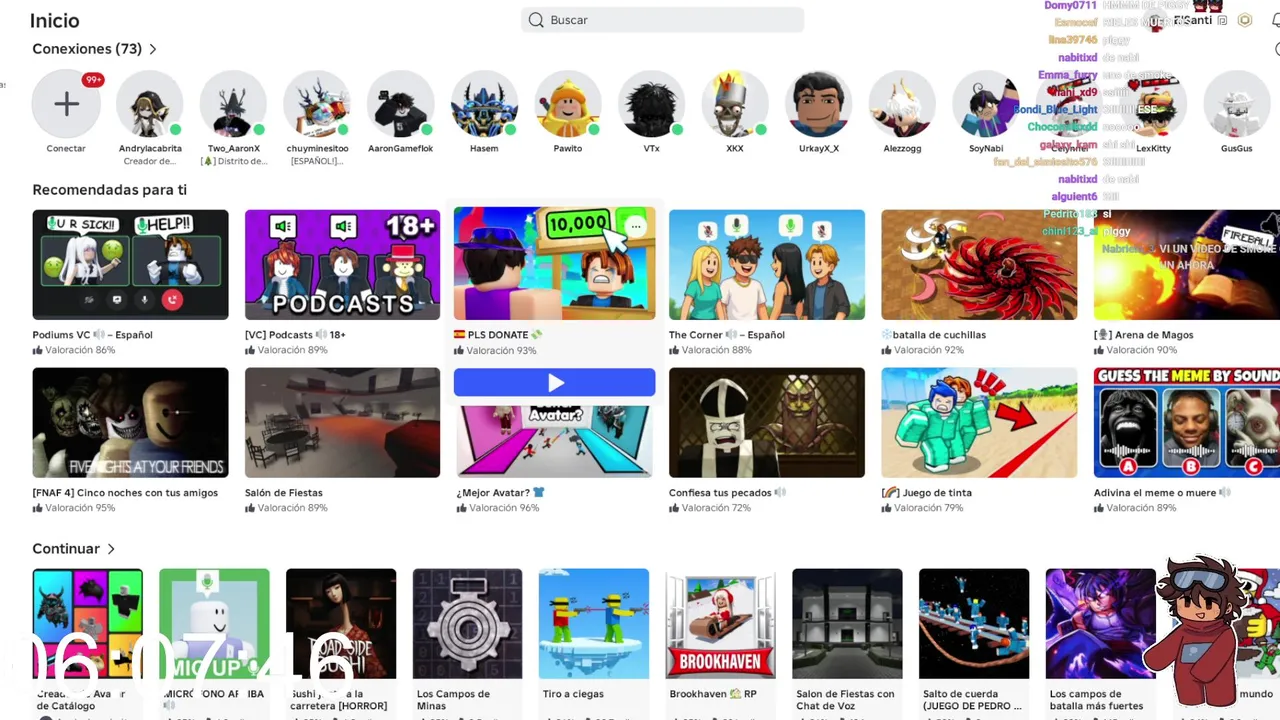The width and height of the screenshot is (1280, 720).
Task: Open Roadside Sushi horror game tile
Action: click(341, 624)
